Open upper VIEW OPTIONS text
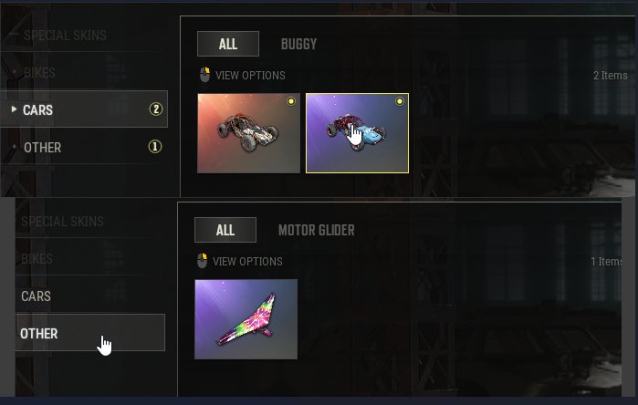 (x=250, y=75)
